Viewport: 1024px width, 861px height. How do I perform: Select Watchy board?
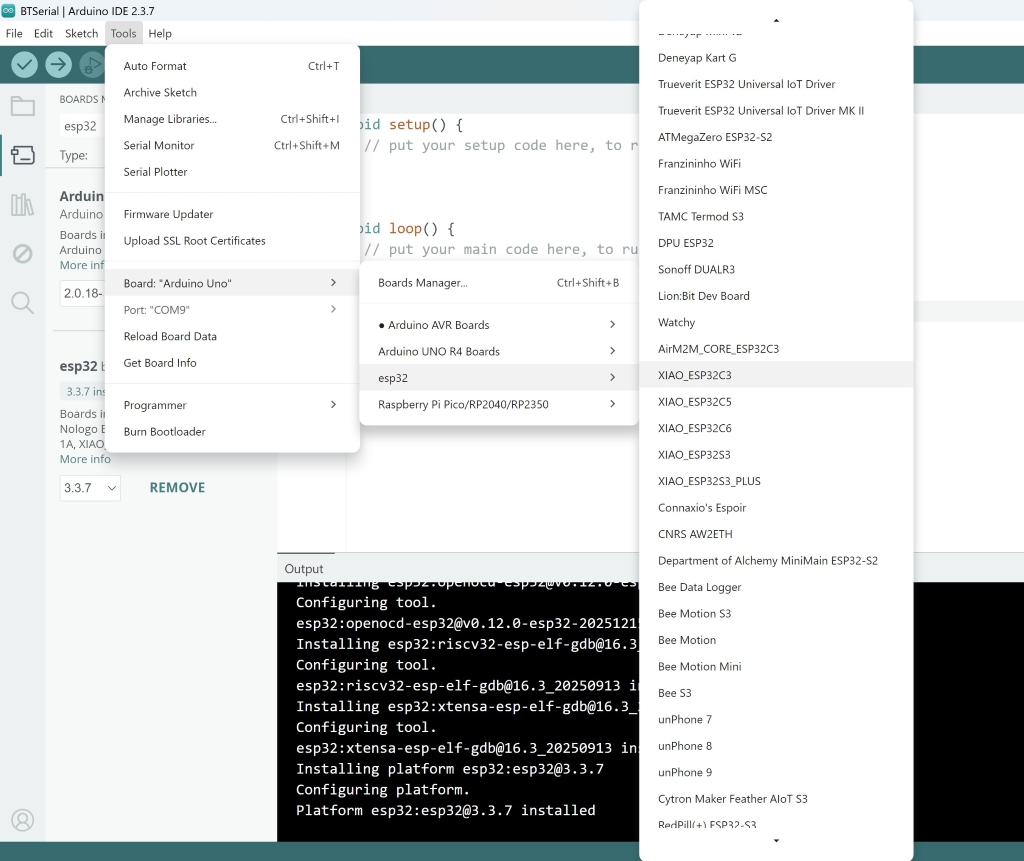776,322
